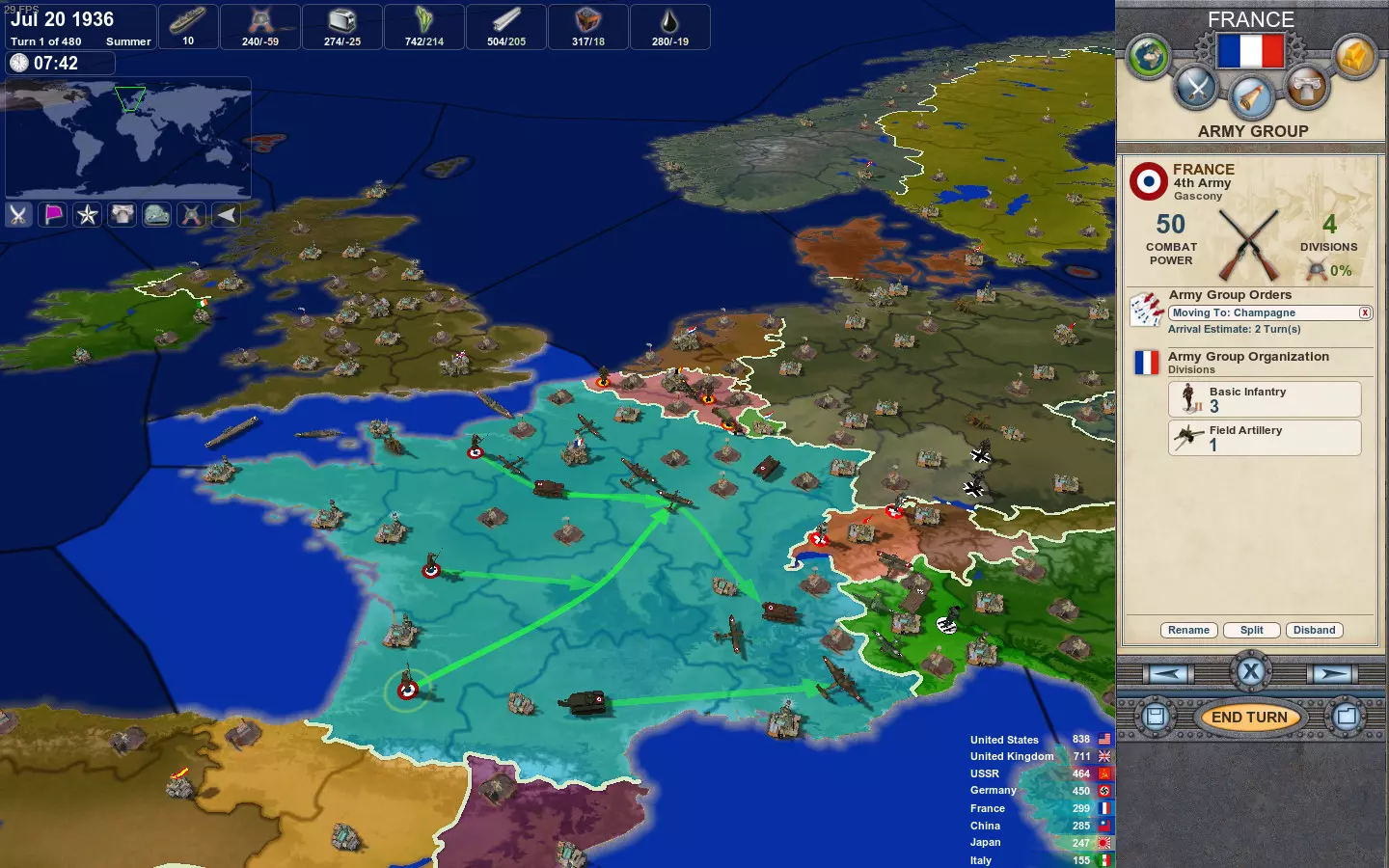Click the 4 Divisions value

[1329, 224]
